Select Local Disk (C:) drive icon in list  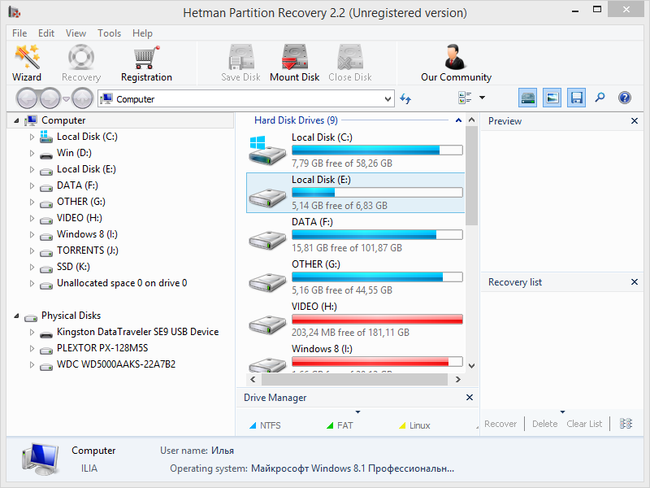pyautogui.click(x=267, y=151)
